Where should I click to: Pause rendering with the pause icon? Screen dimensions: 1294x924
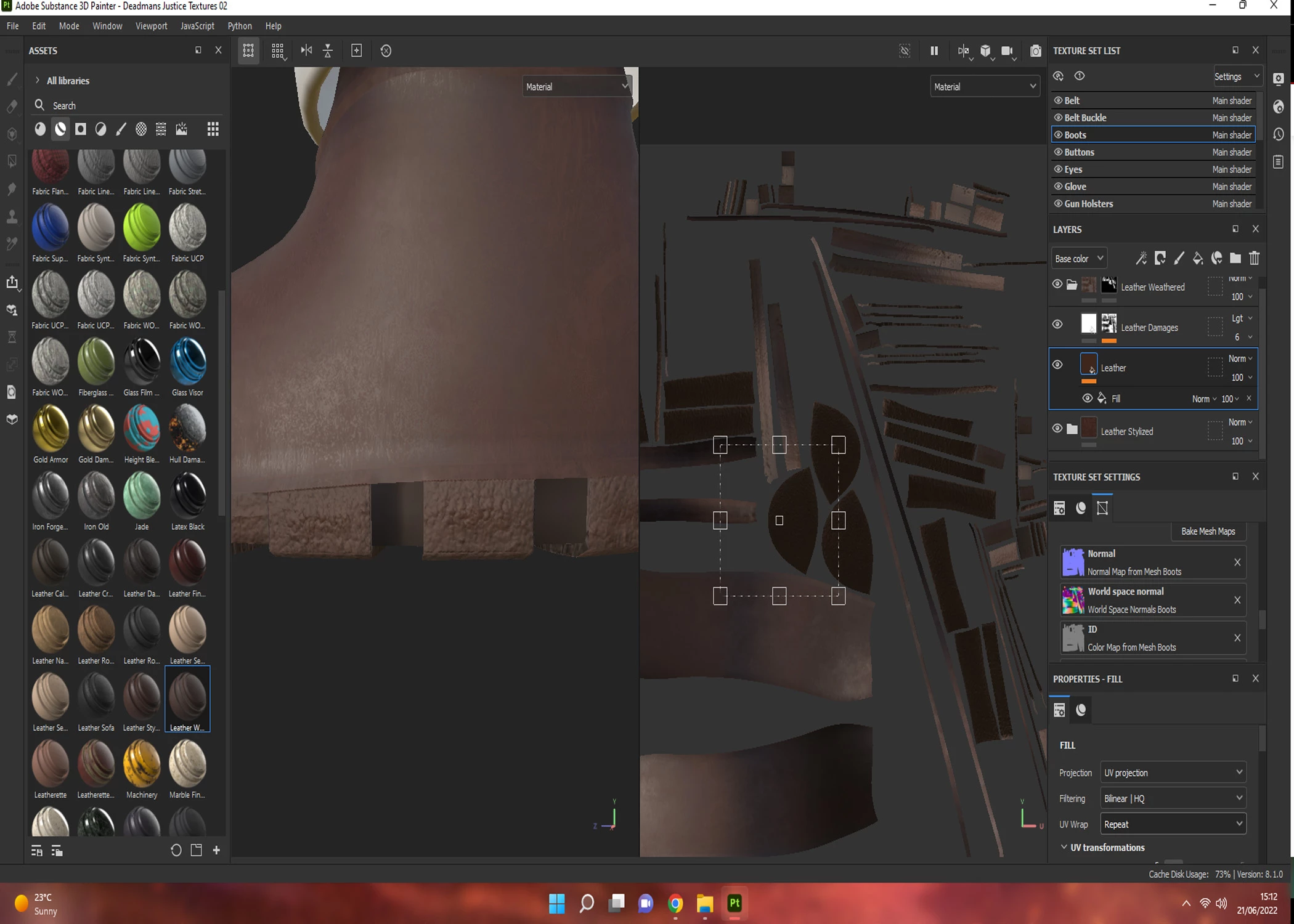tap(934, 51)
